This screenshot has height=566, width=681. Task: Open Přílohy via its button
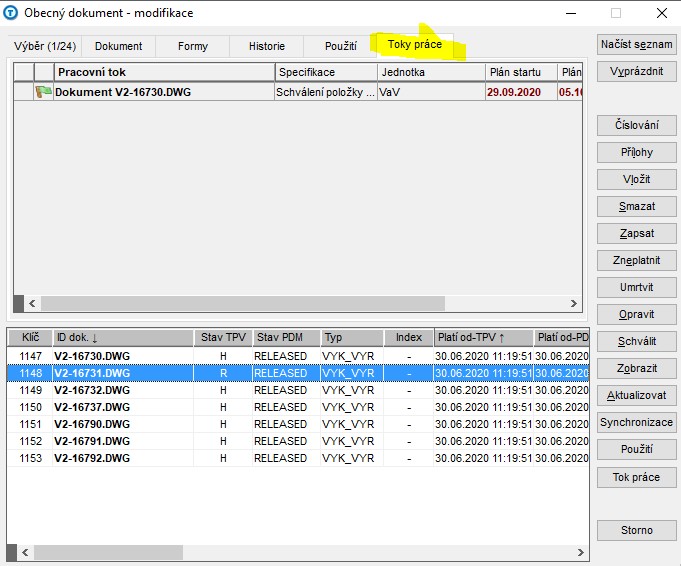(x=636, y=152)
